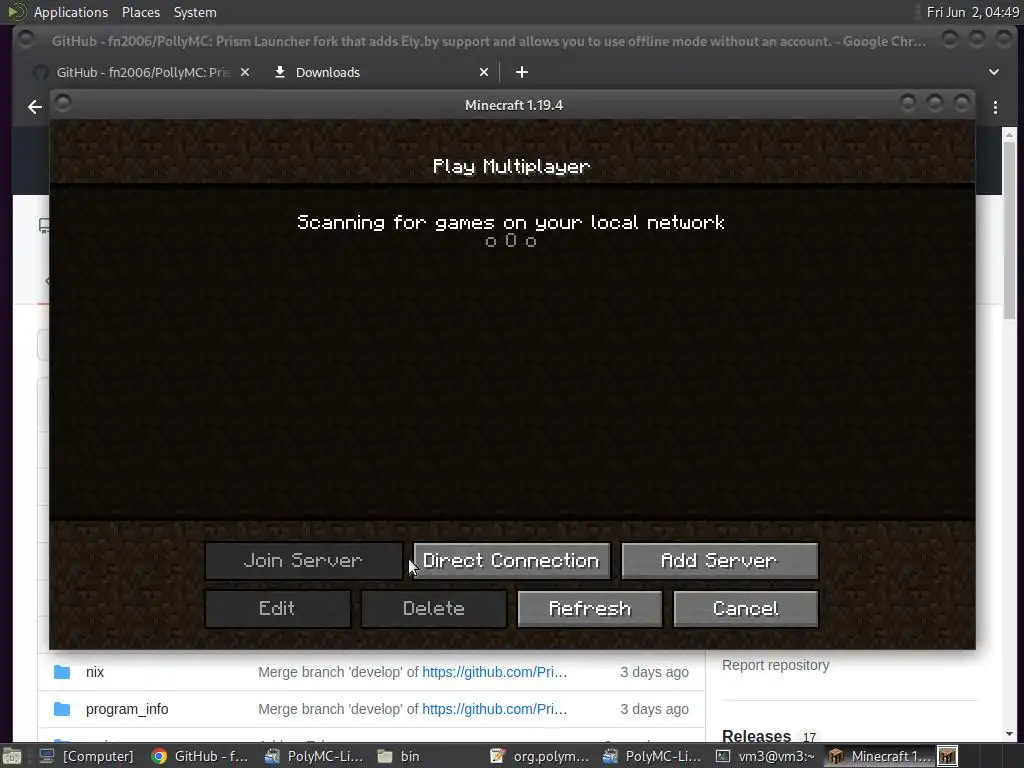Expand the Chrome tab search chevron
The width and height of the screenshot is (1024, 768).
[x=994, y=72]
